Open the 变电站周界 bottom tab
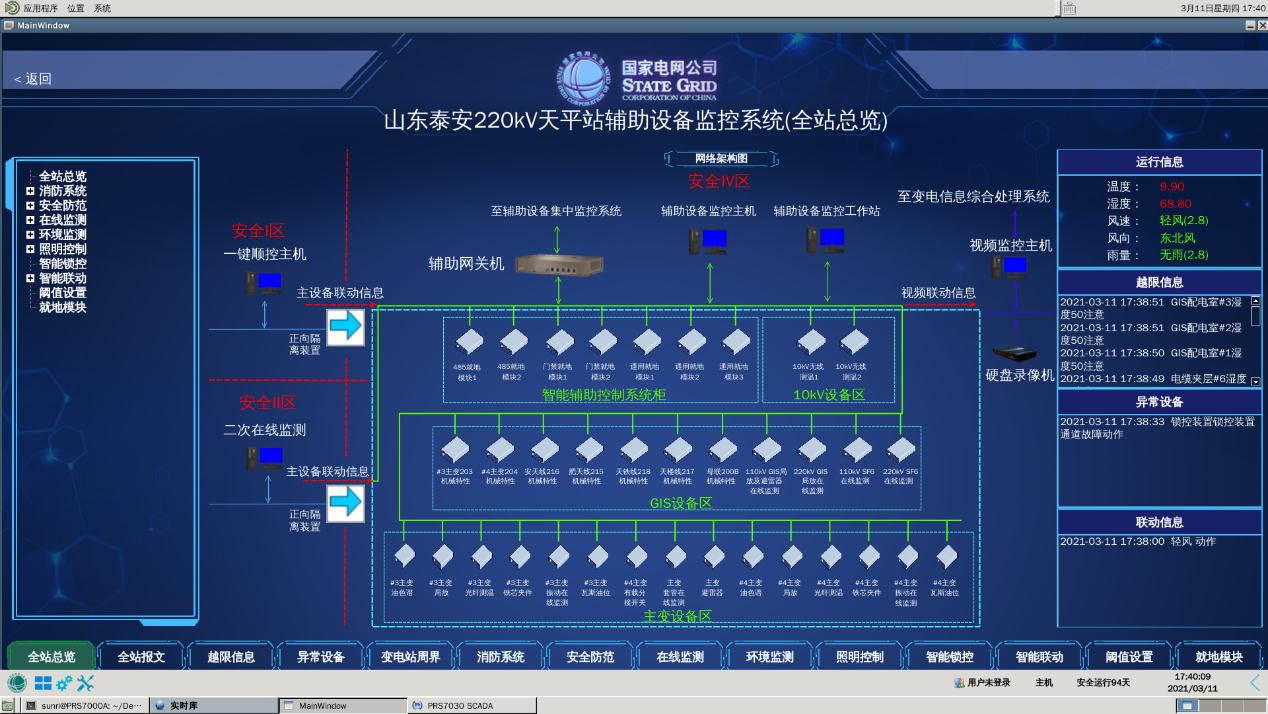This screenshot has width=1268, height=714. click(410, 657)
